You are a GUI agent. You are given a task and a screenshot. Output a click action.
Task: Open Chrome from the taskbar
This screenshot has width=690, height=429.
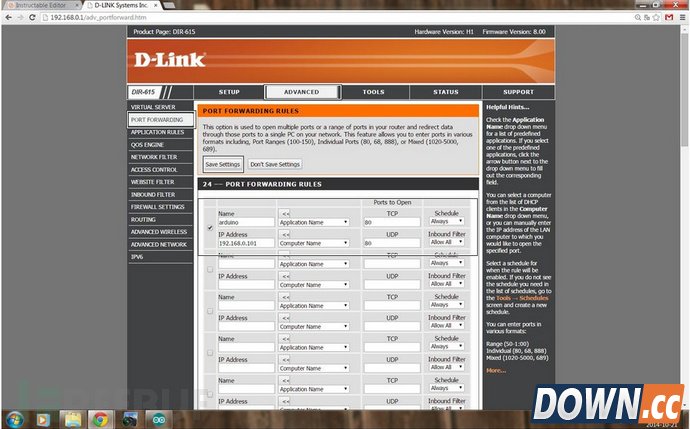(x=100, y=418)
